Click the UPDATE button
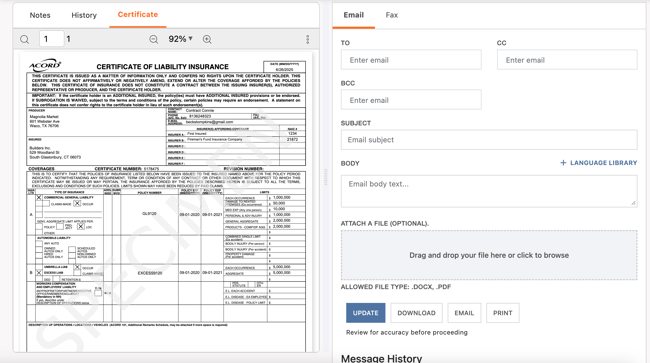Image resolution: width=650 pixels, height=363 pixels. 365,313
